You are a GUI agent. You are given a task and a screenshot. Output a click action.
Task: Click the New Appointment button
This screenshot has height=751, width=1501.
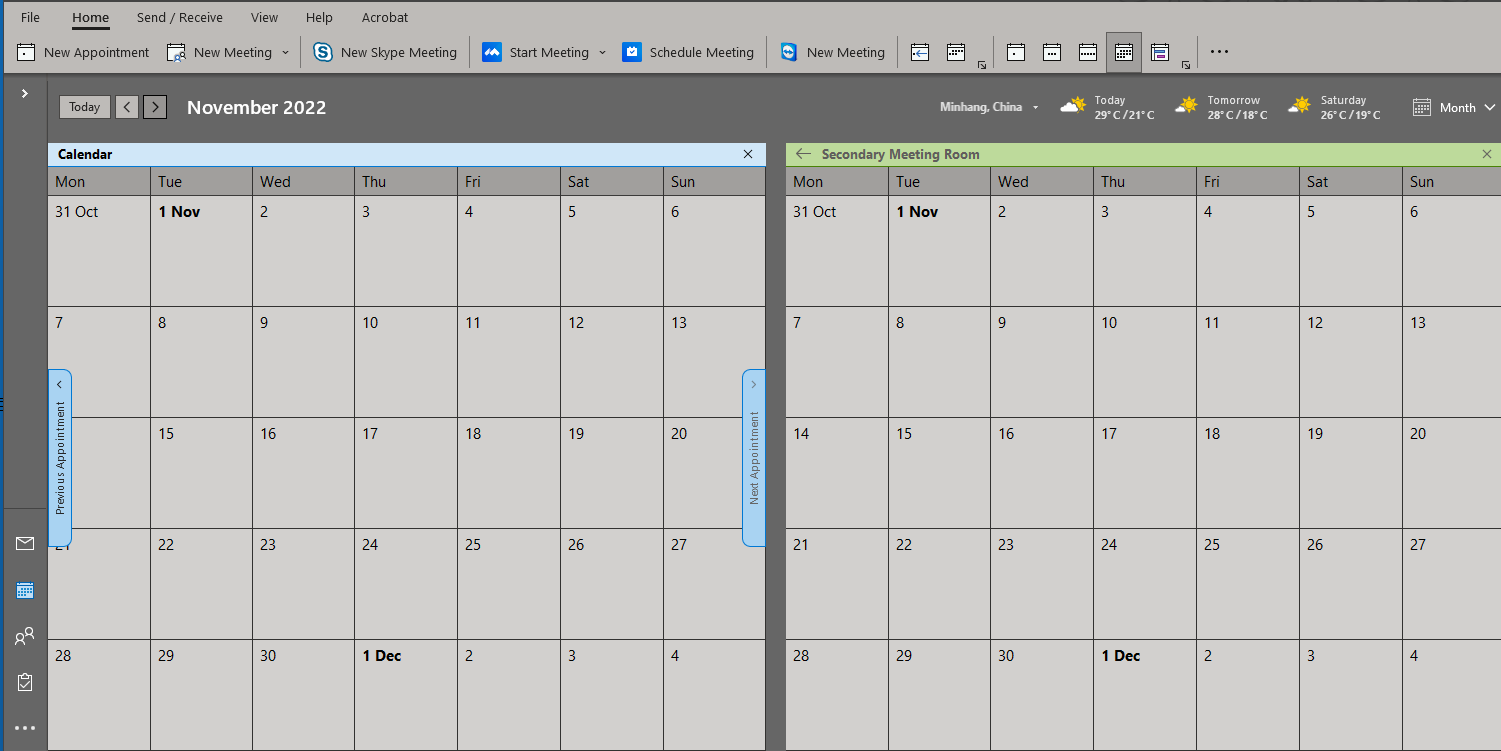click(x=83, y=52)
